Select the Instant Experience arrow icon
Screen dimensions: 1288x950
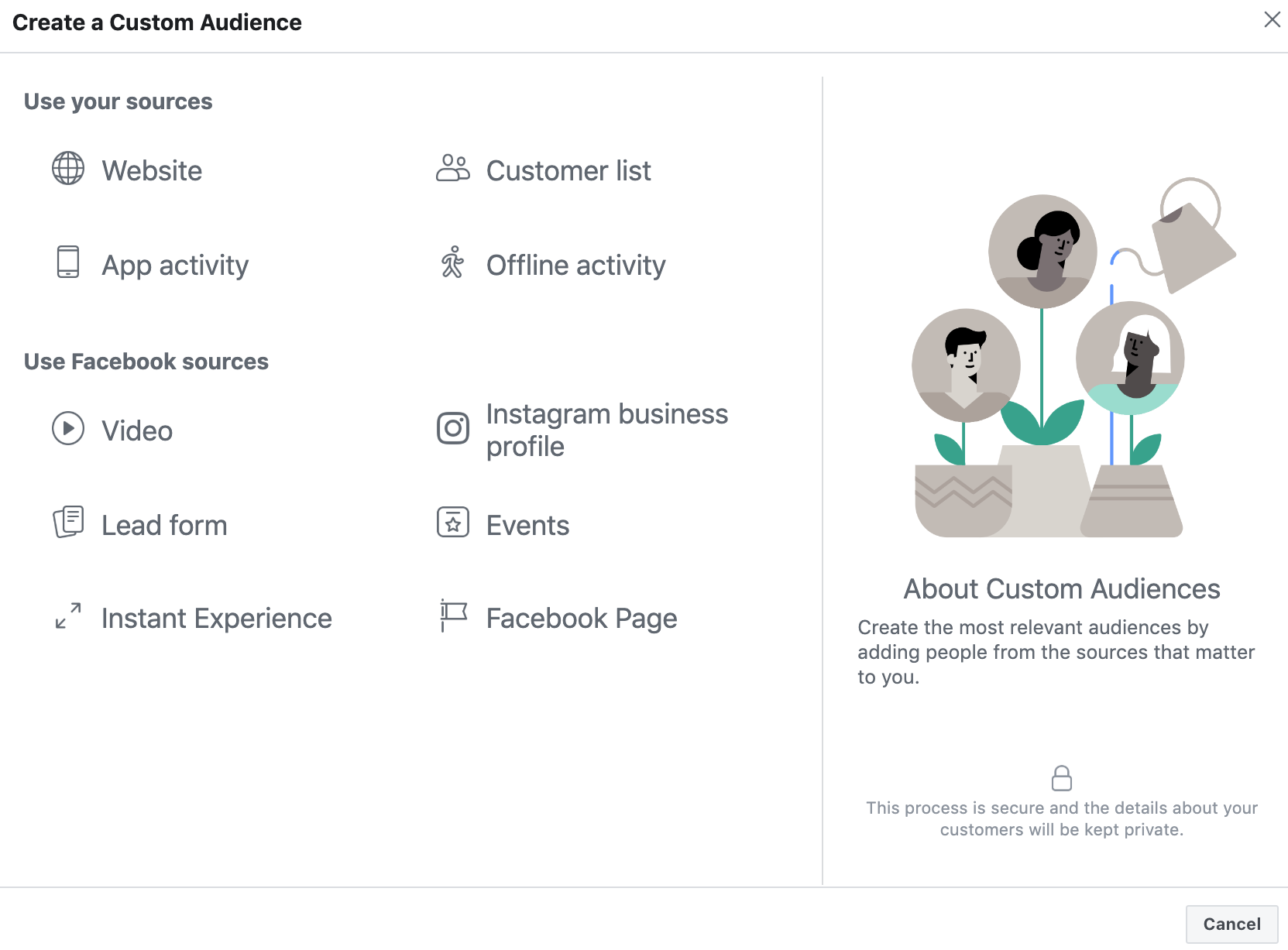68,617
